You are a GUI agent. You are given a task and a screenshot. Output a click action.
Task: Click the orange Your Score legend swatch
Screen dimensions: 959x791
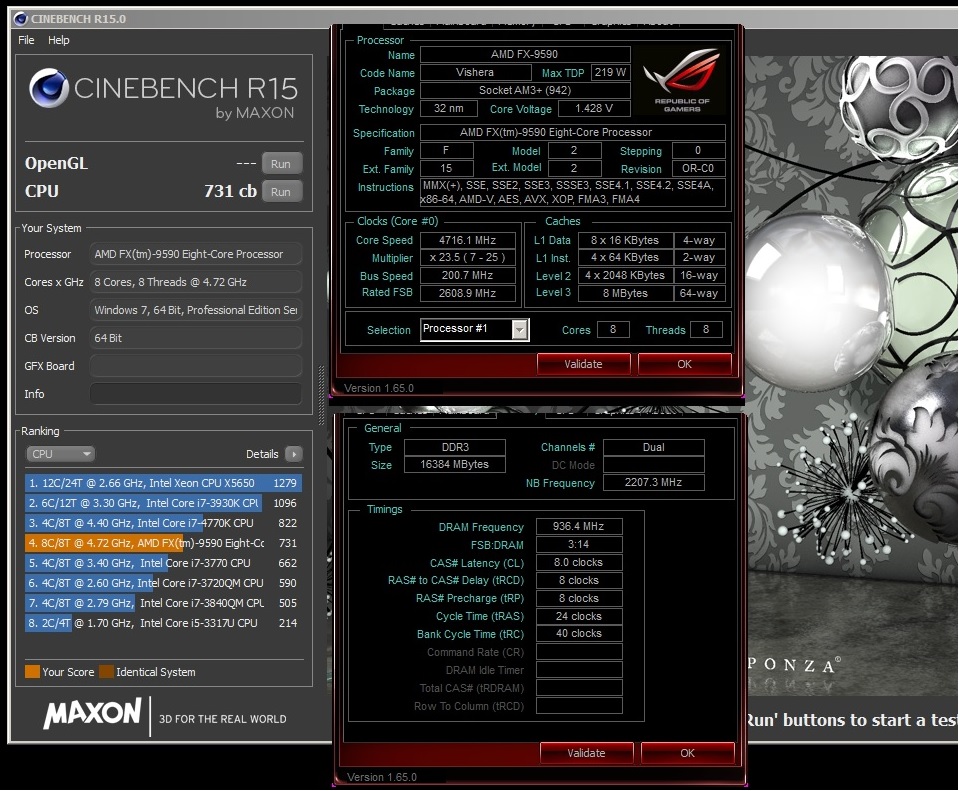point(32,672)
